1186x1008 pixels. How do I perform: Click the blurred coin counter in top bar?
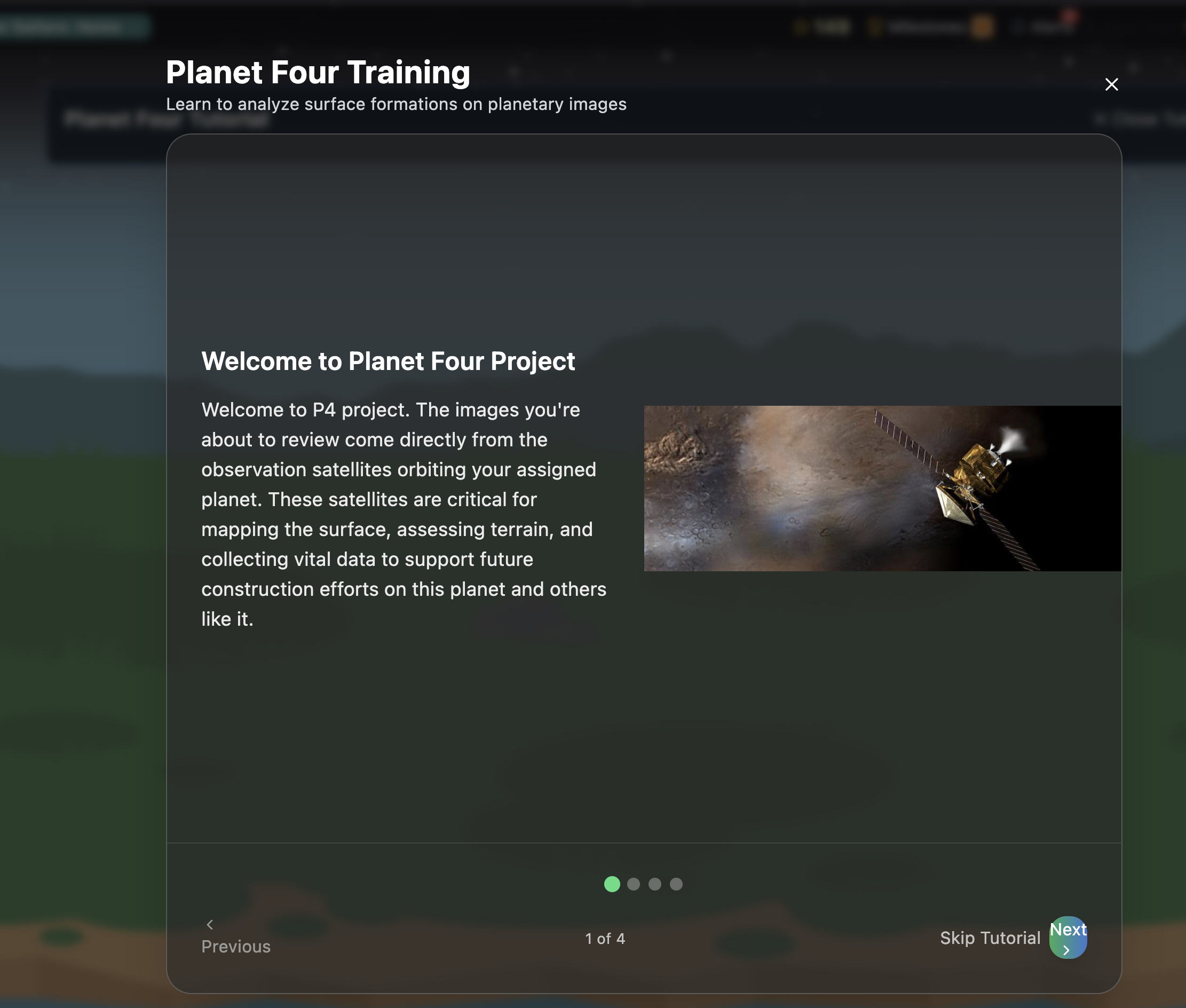823,27
